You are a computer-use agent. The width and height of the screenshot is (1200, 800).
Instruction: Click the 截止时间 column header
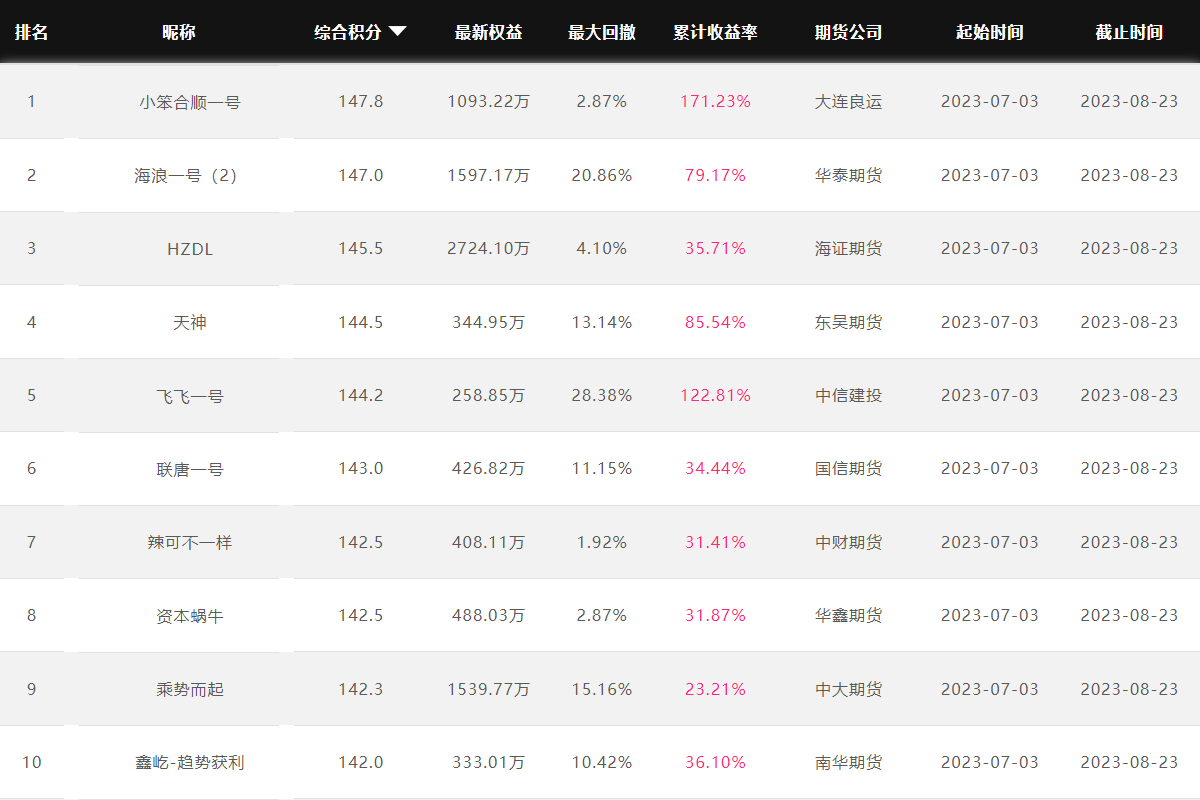coord(1129,32)
